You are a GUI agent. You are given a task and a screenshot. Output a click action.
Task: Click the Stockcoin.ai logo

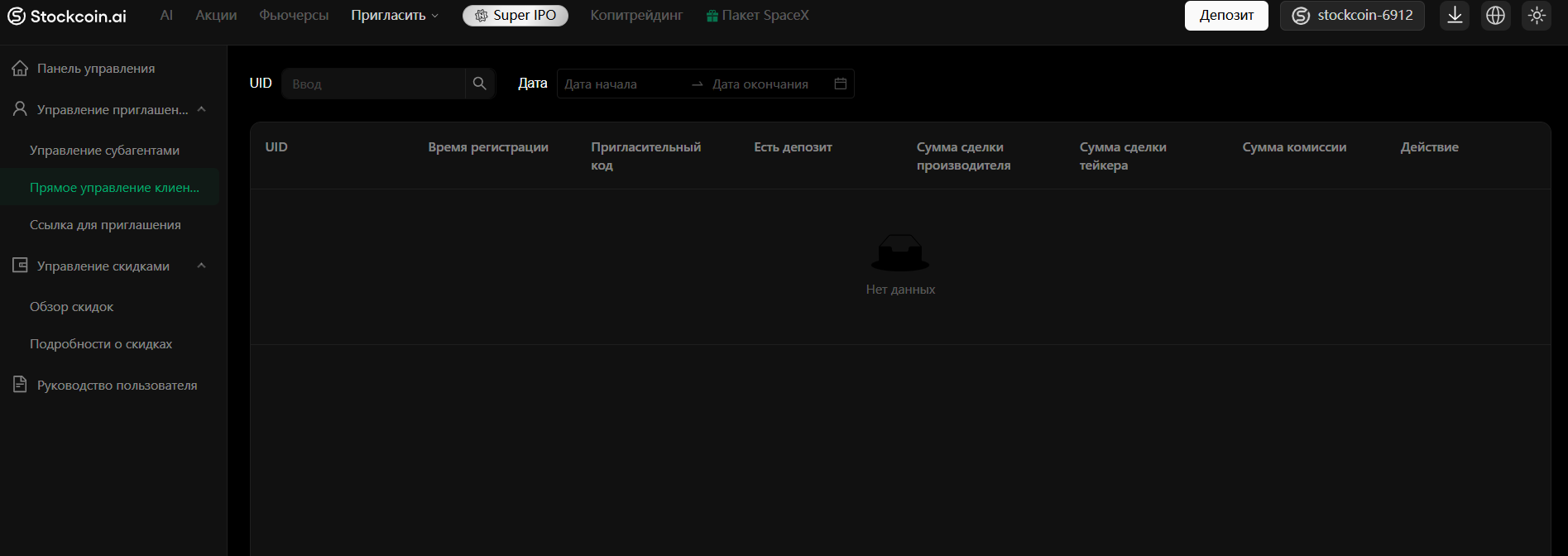tap(67, 16)
